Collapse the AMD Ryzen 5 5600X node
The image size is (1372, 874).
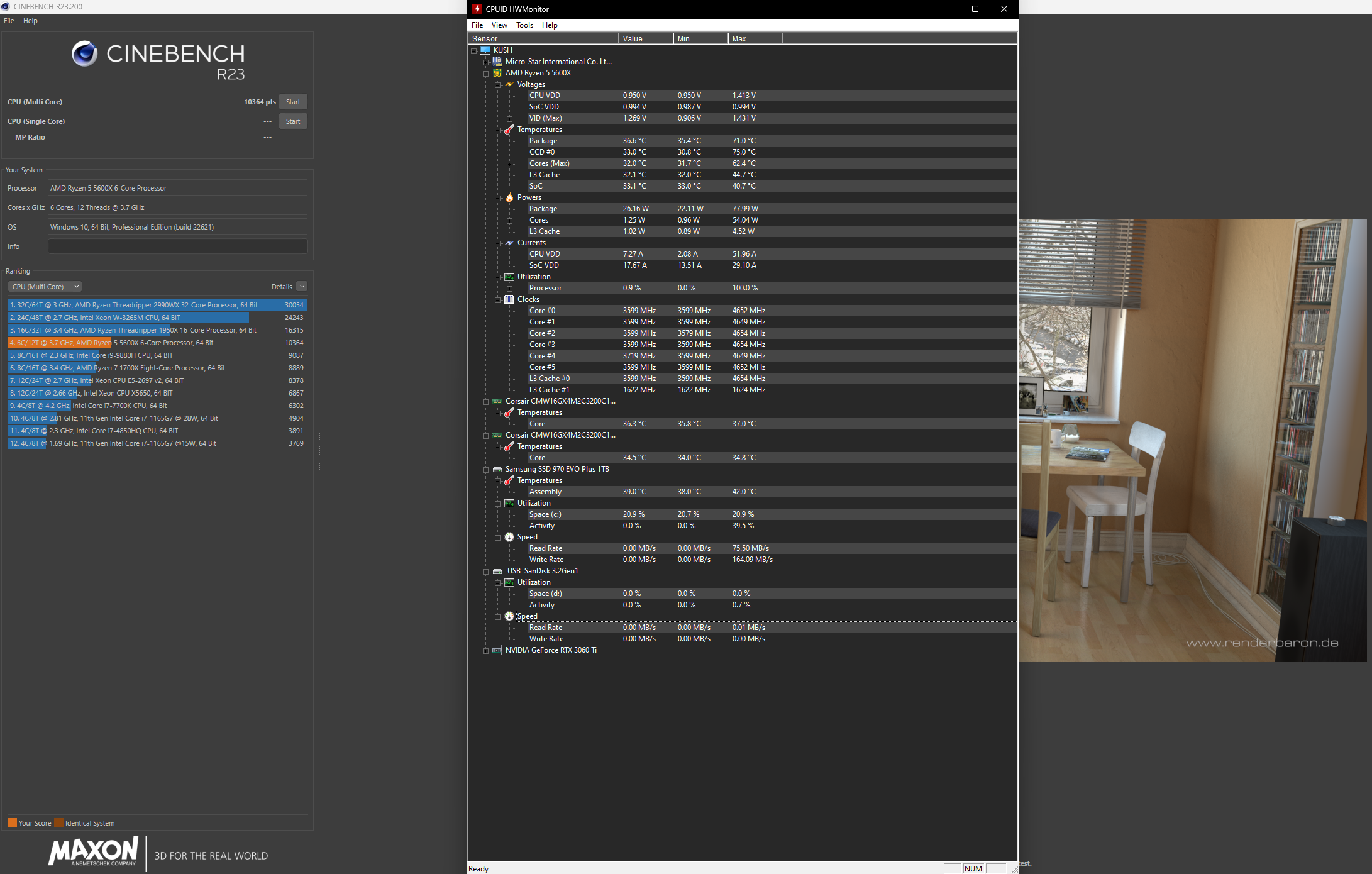coord(485,74)
